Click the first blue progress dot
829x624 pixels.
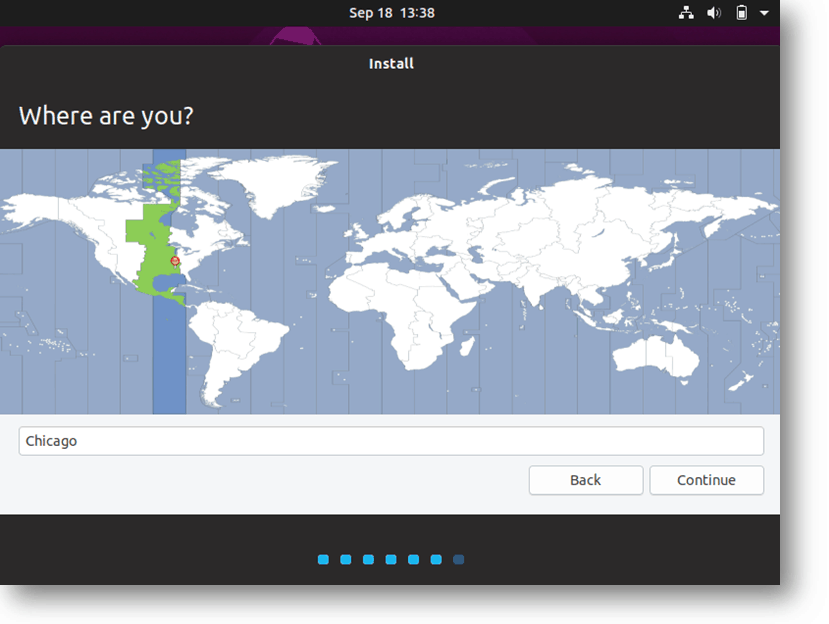tap(323, 559)
